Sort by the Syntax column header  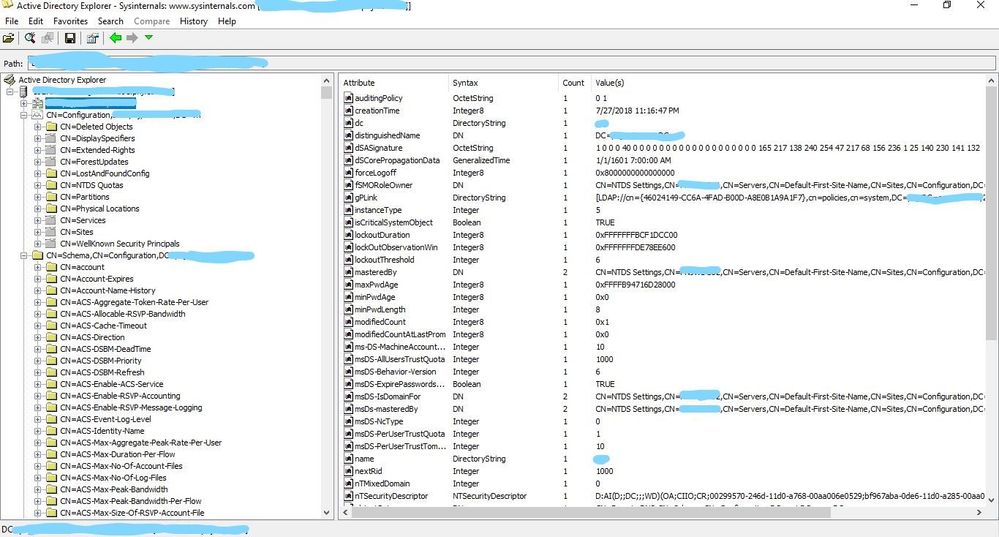pos(503,83)
